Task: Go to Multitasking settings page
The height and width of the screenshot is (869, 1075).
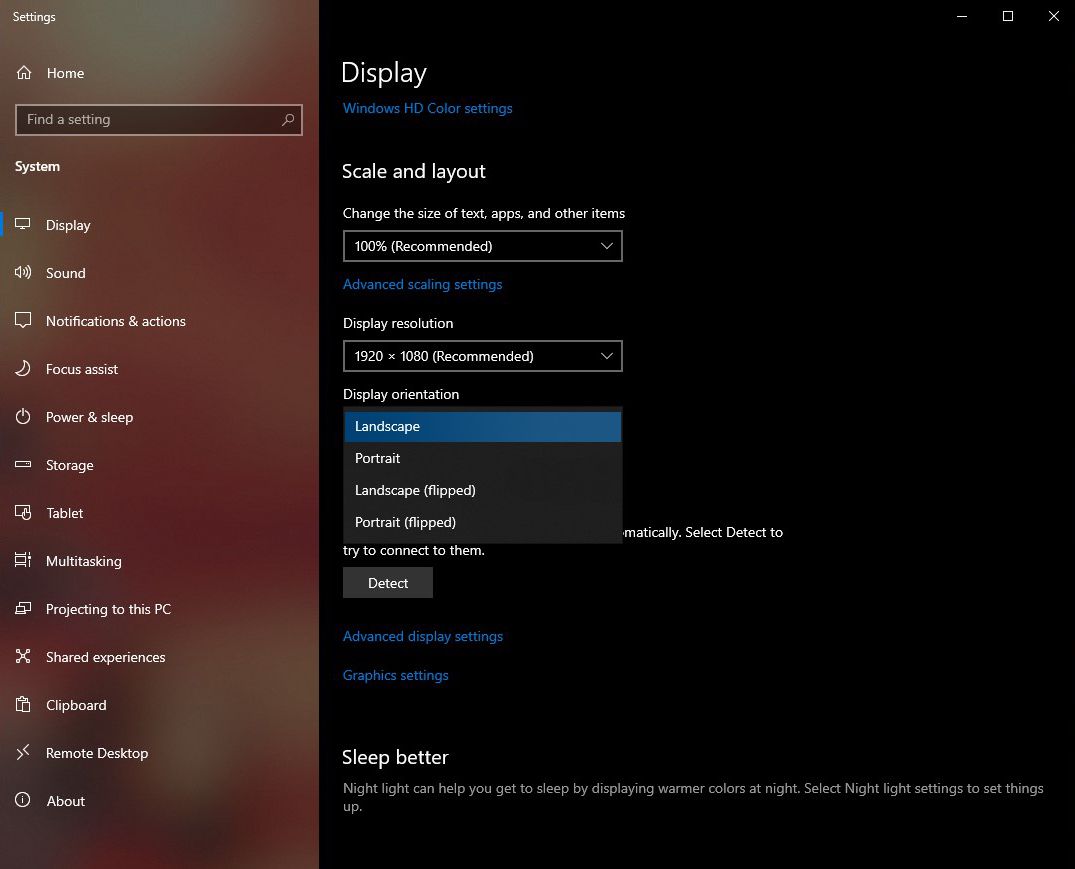Action: 83,561
